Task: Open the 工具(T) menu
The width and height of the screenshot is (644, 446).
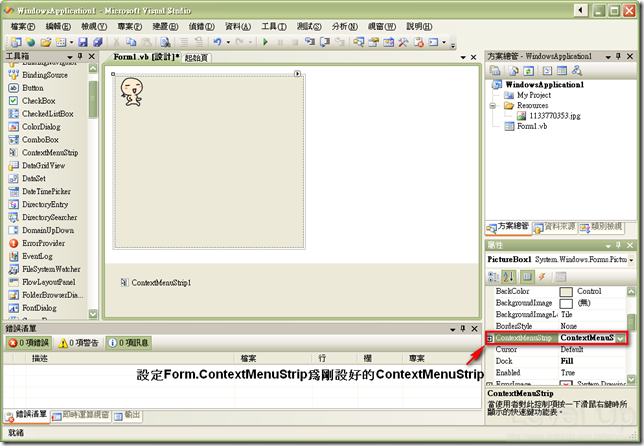Action: [274, 26]
